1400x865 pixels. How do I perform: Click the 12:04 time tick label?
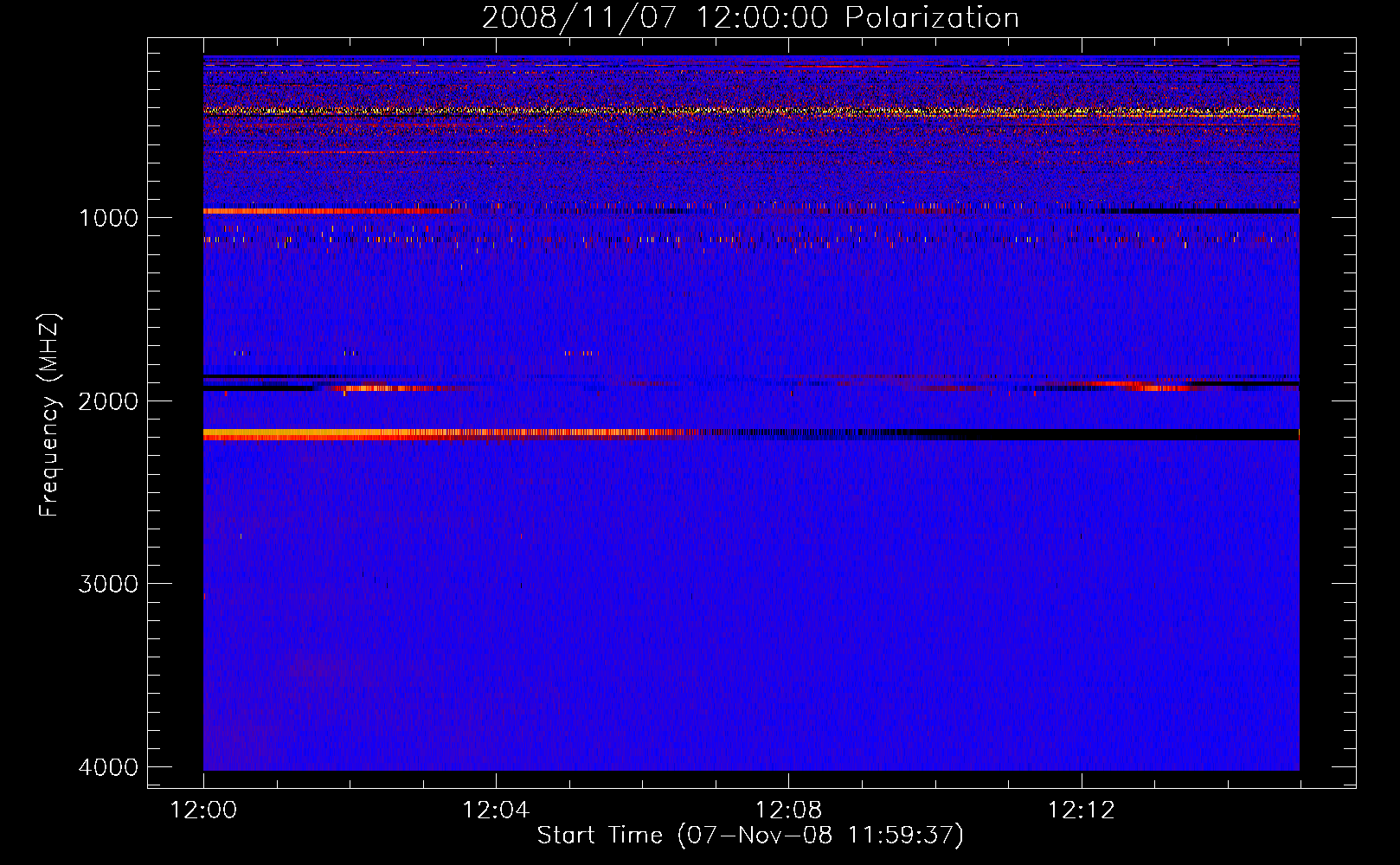[496, 811]
